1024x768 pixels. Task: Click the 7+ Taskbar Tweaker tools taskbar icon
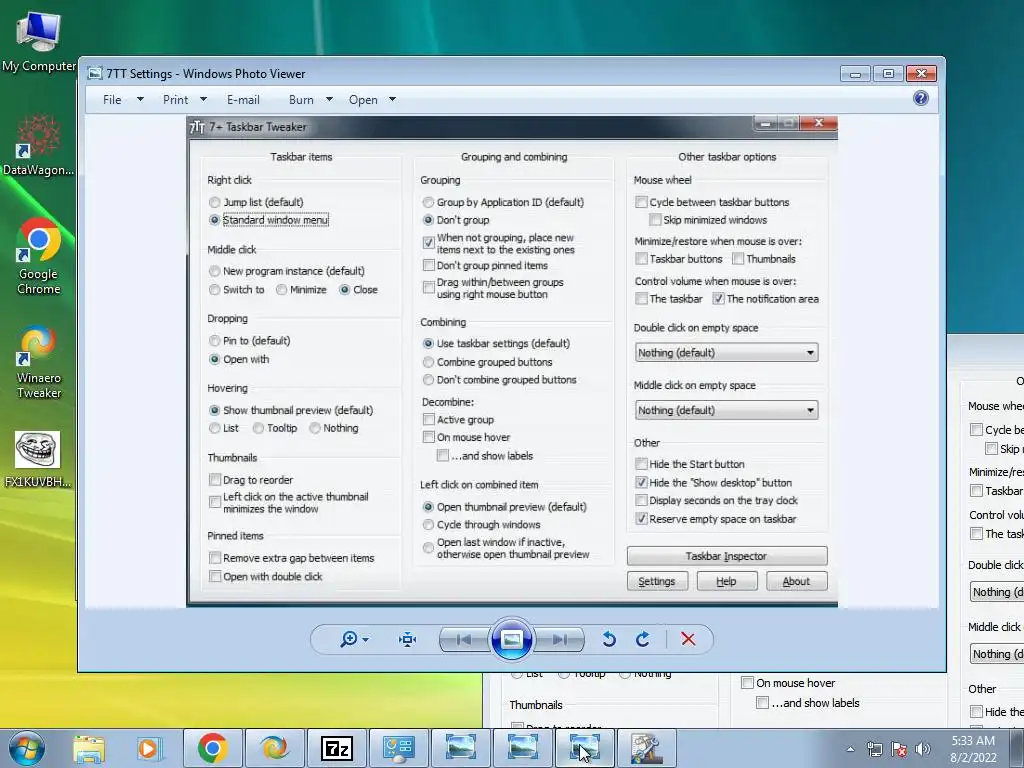(647, 748)
